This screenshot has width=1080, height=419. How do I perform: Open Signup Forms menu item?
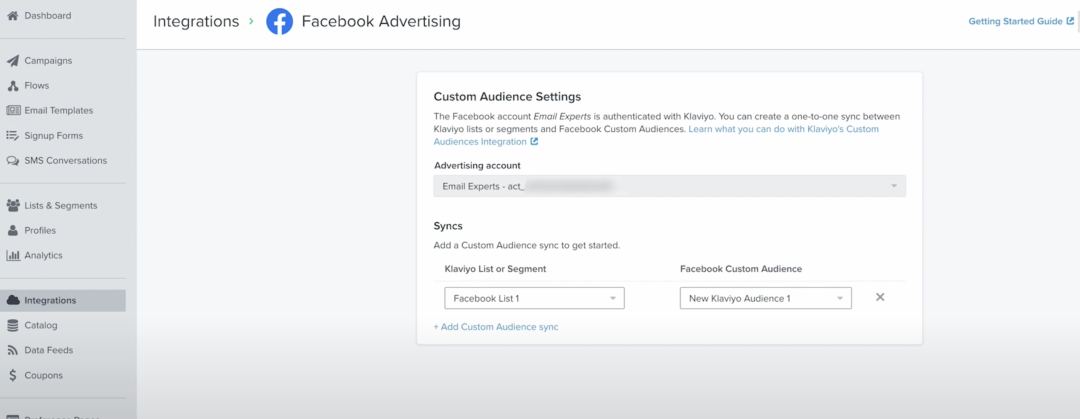coord(53,136)
